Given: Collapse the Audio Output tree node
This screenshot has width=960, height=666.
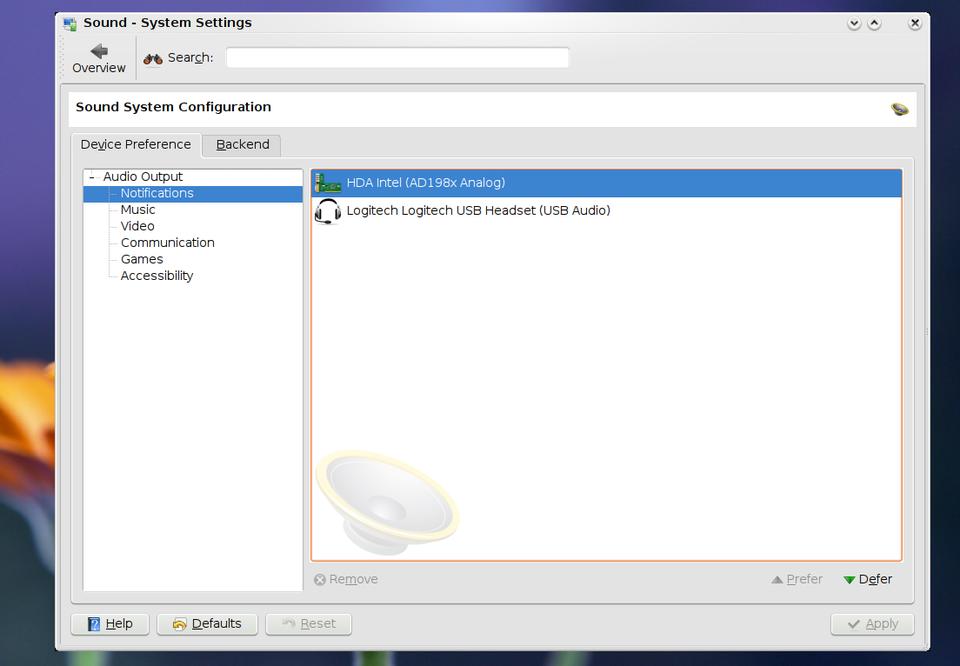Looking at the screenshot, I should tap(92, 177).
